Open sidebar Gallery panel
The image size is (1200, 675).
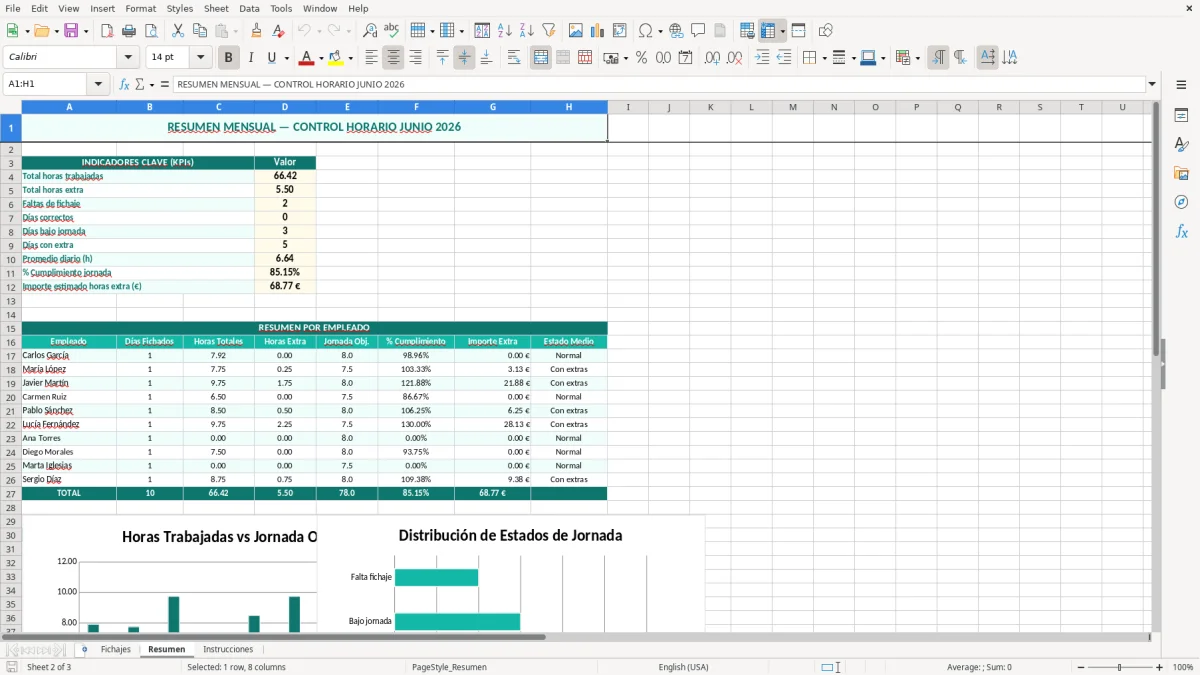point(1181,173)
